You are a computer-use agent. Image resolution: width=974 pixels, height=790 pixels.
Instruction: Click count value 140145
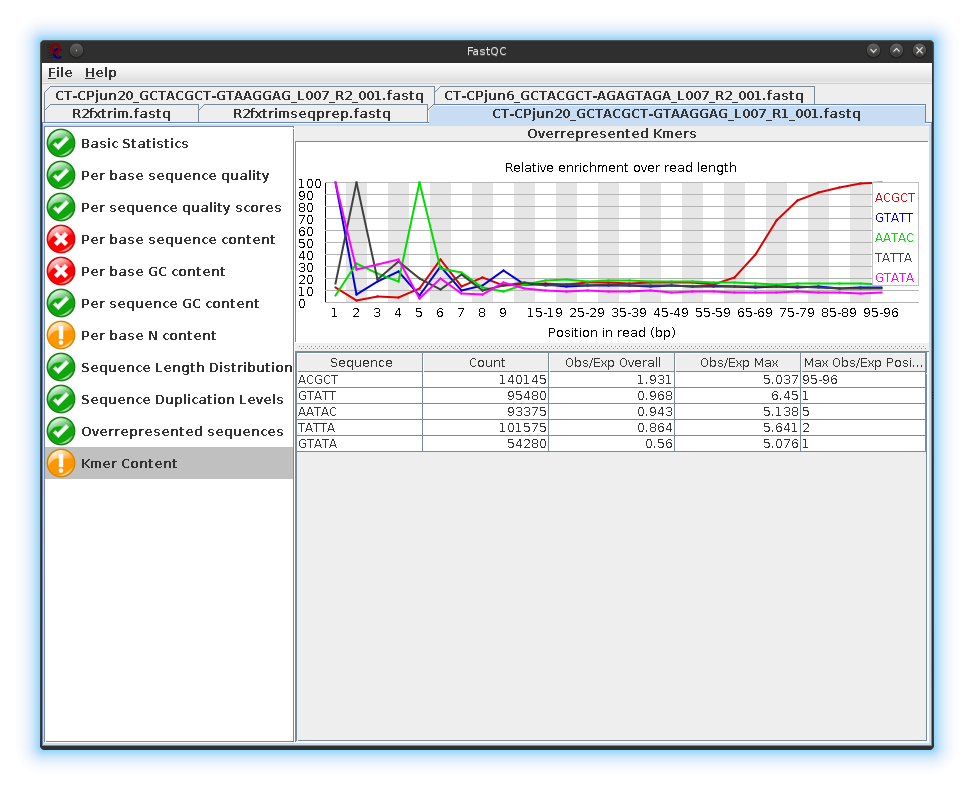pyautogui.click(x=486, y=379)
